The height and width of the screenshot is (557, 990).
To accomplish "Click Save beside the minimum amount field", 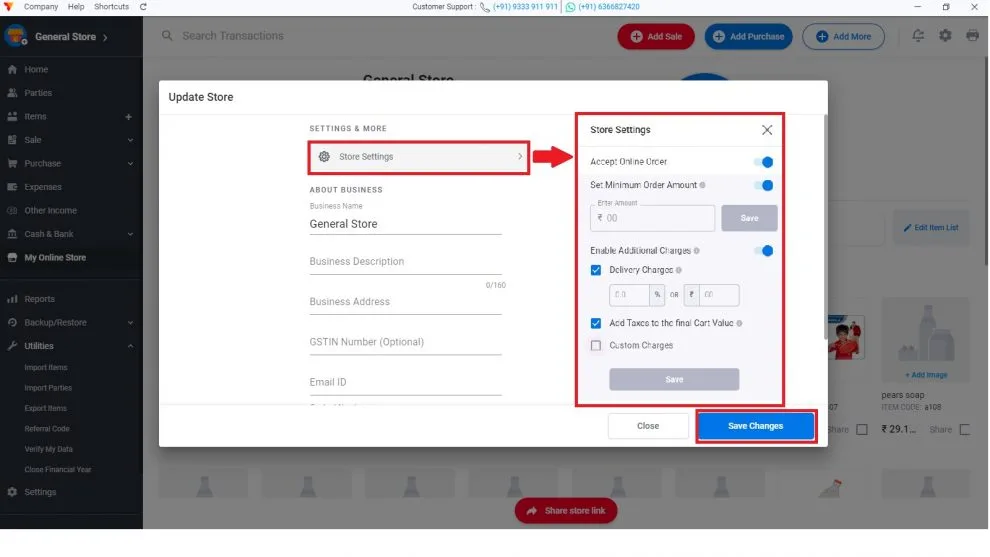I will [749, 218].
